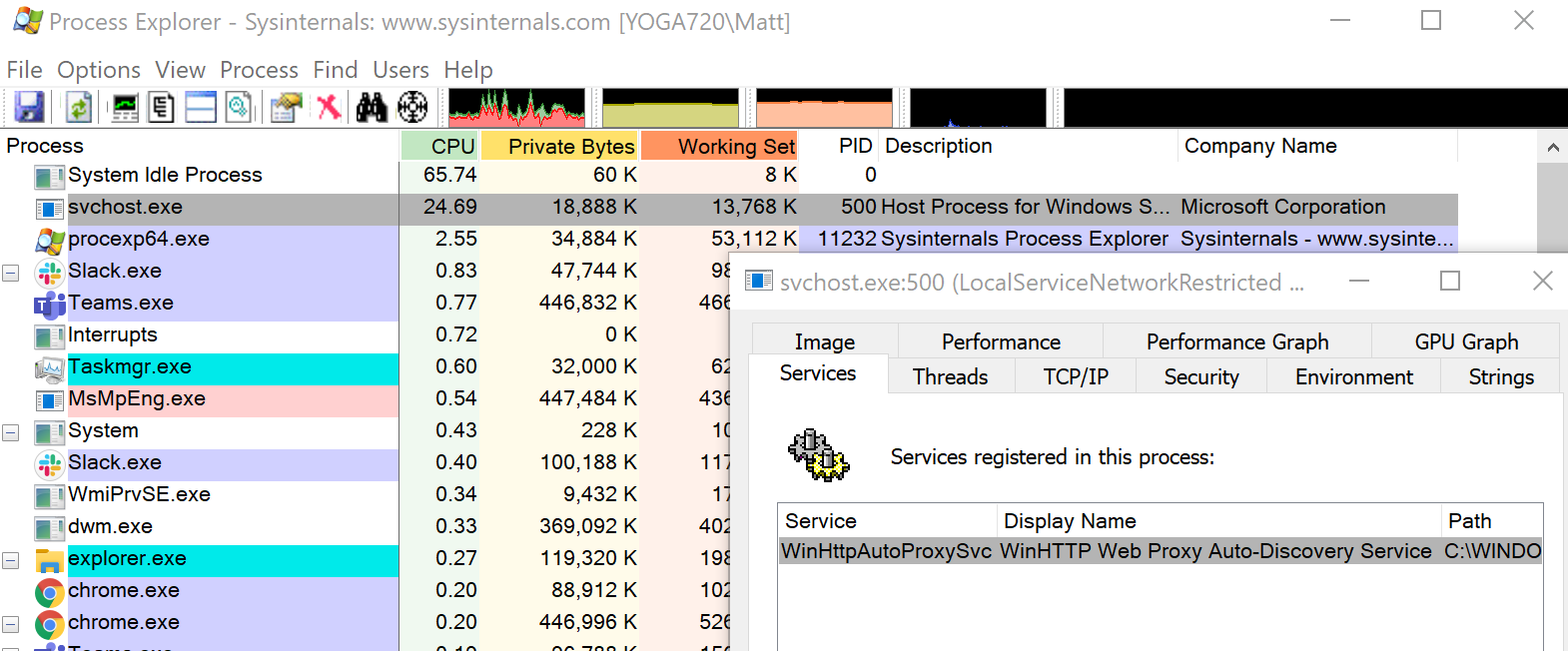
Task: Switch to the Performance tab
Action: tap(1001, 341)
